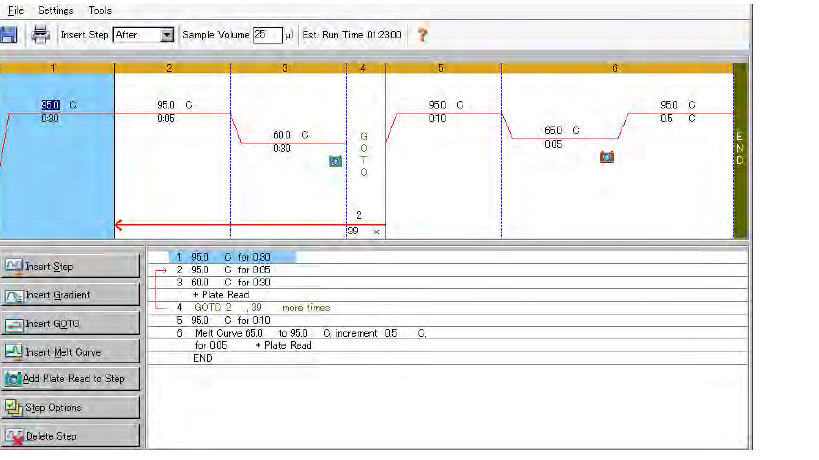Select list row '6 Melt Curve 65.0 to 95.0'
This screenshot has height=460, width=819.
click(x=448, y=333)
